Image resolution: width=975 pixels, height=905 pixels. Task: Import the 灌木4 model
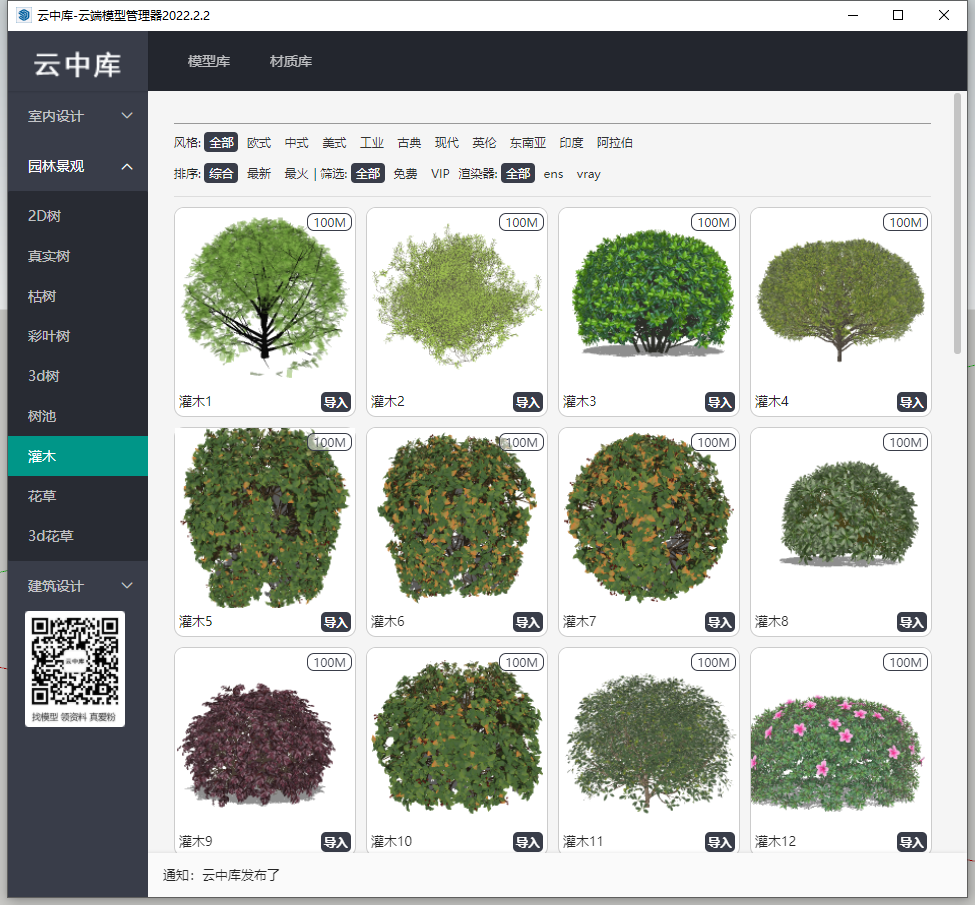[912, 402]
